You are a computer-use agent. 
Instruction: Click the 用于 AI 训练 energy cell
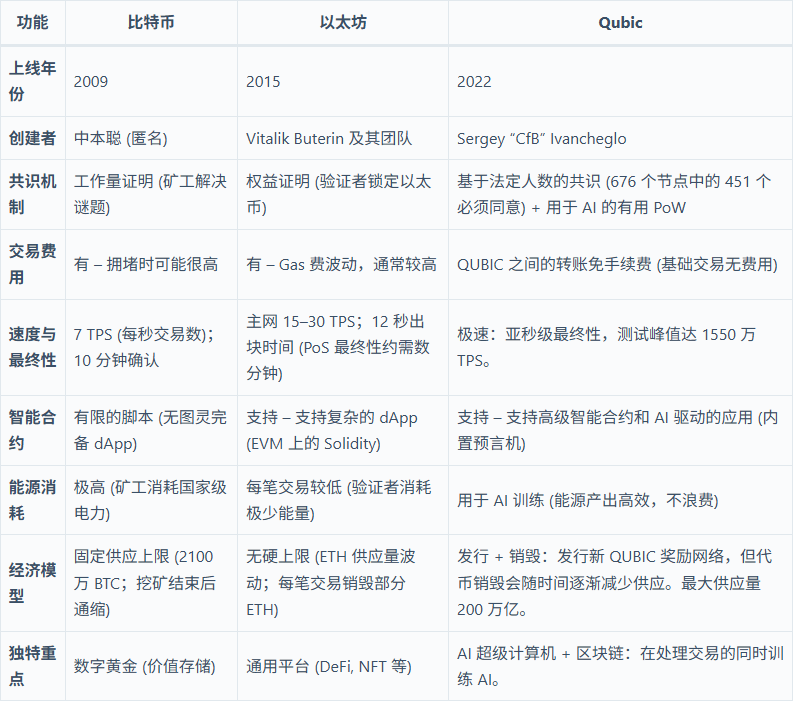(x=587, y=499)
